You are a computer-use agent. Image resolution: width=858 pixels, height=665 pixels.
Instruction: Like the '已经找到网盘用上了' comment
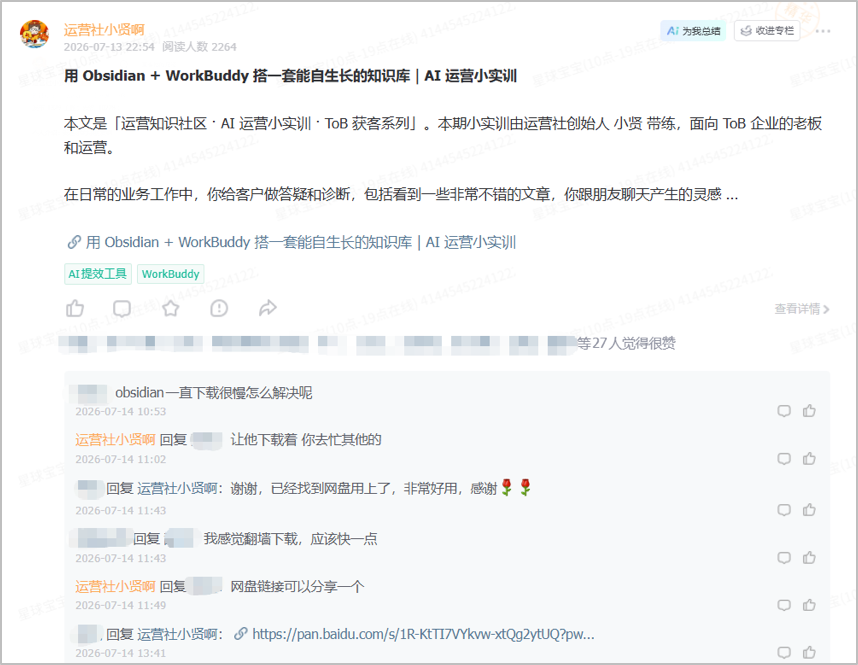point(809,510)
